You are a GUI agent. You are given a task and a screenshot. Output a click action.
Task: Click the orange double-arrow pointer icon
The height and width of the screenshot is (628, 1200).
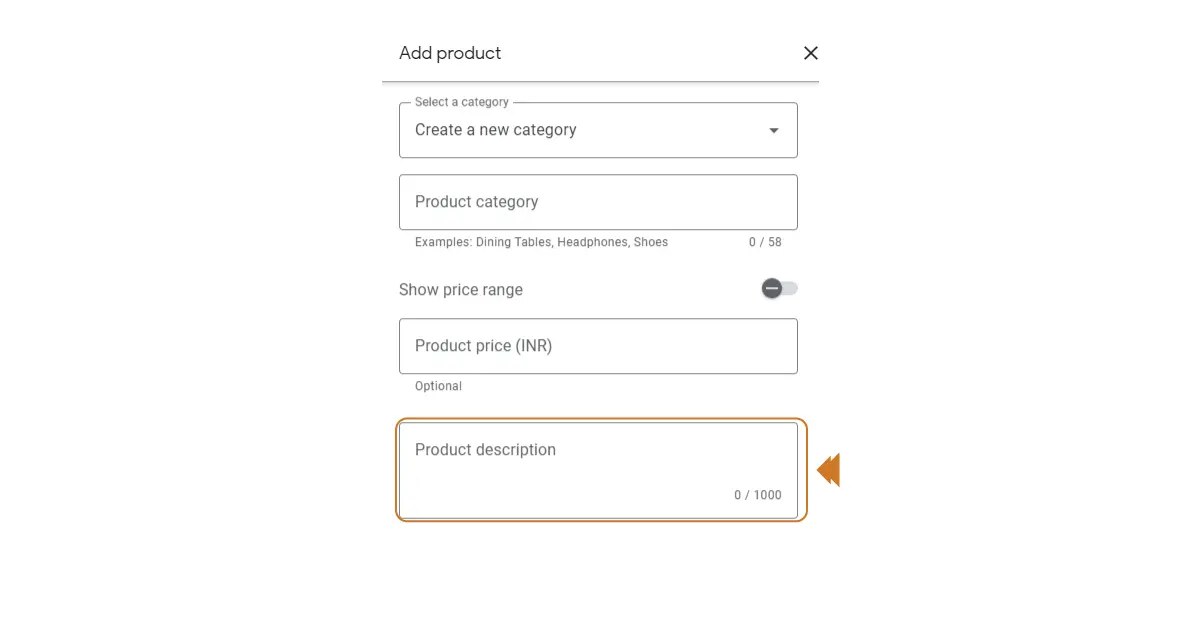point(828,470)
